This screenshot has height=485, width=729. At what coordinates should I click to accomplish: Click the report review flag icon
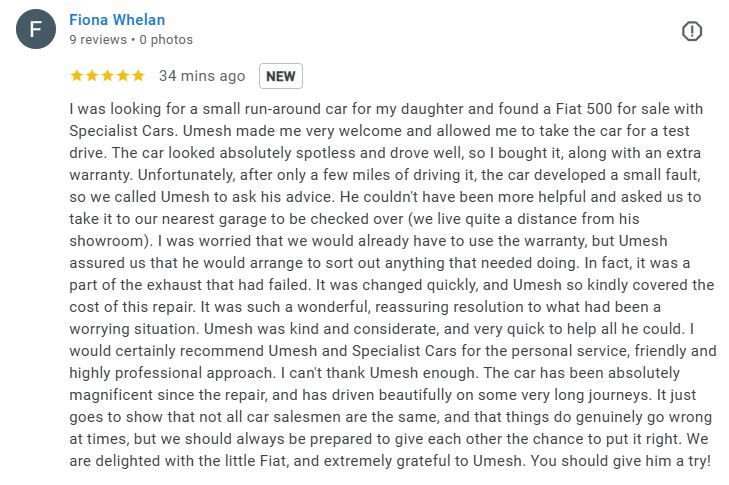(692, 32)
